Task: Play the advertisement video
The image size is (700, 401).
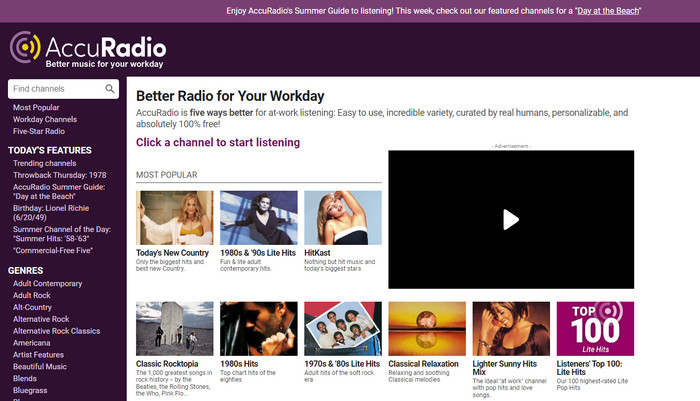Action: (510, 219)
